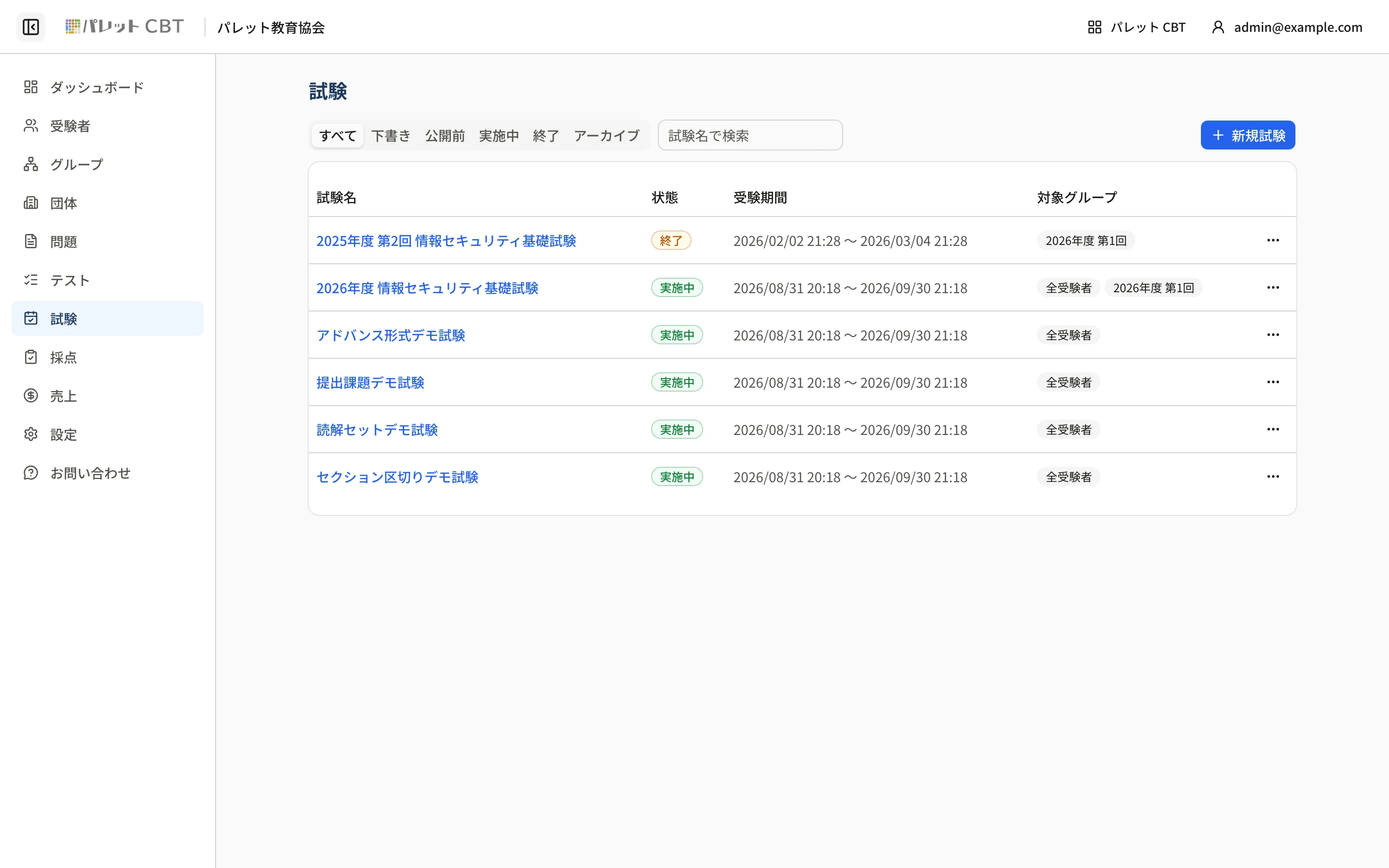
Task: Open row menu for 2026年度 情報セキュリティ基礎試験
Action: tap(1273, 287)
